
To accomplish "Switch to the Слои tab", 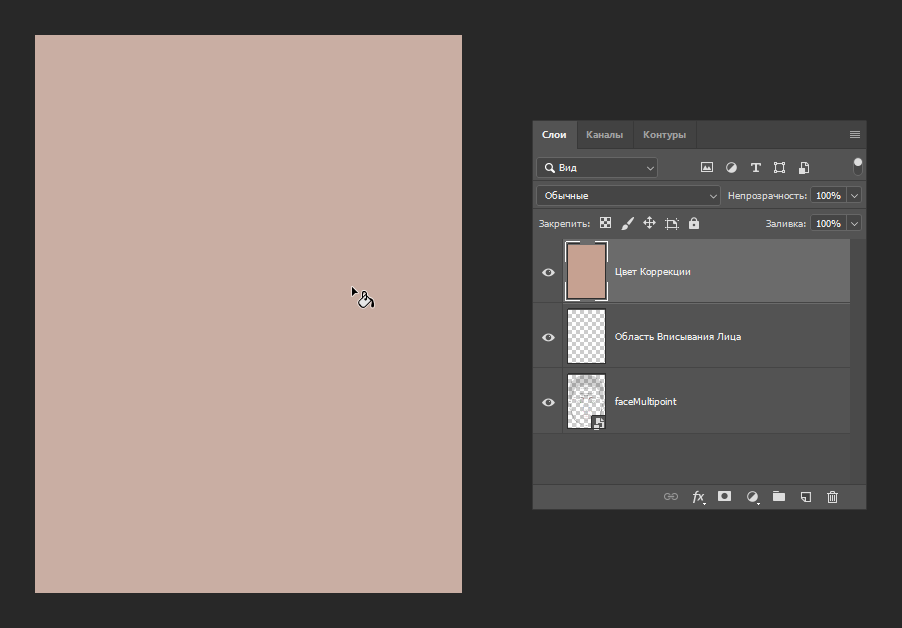I will pyautogui.click(x=554, y=135).
